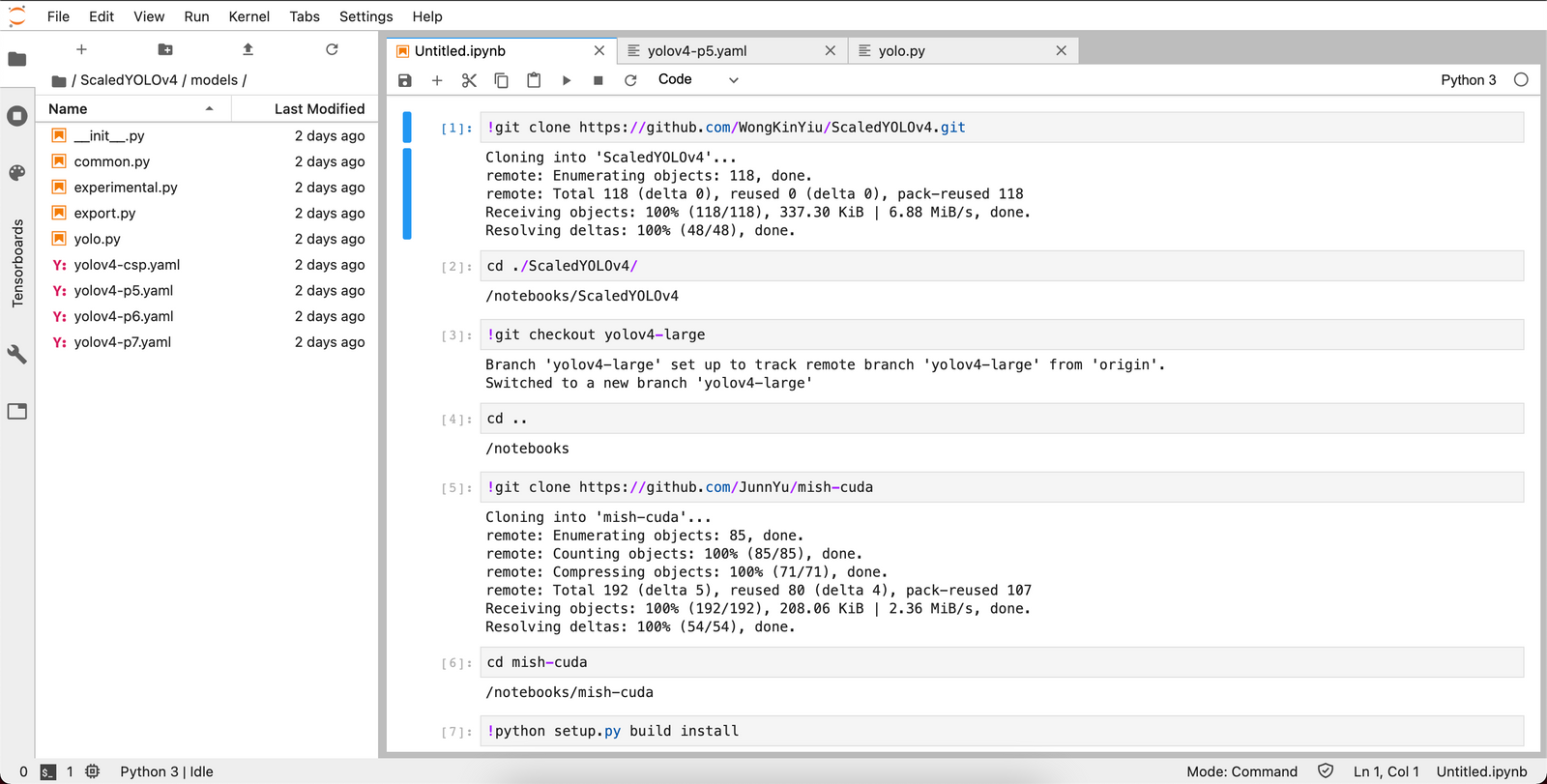Click the kernel status circle indicator
1547x784 pixels.
tap(1521, 80)
